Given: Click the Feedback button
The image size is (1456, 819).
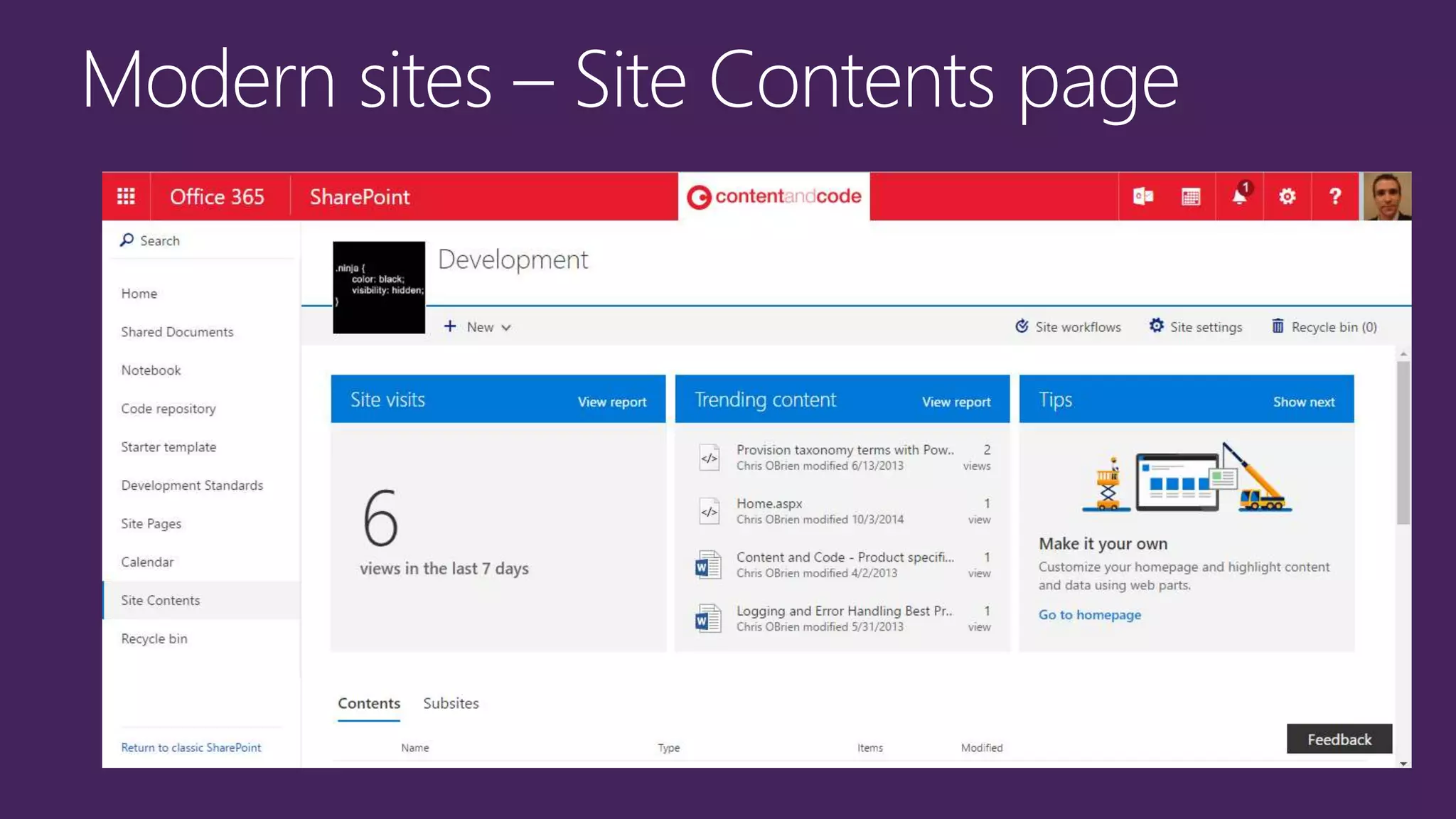Looking at the screenshot, I should coord(1339,739).
